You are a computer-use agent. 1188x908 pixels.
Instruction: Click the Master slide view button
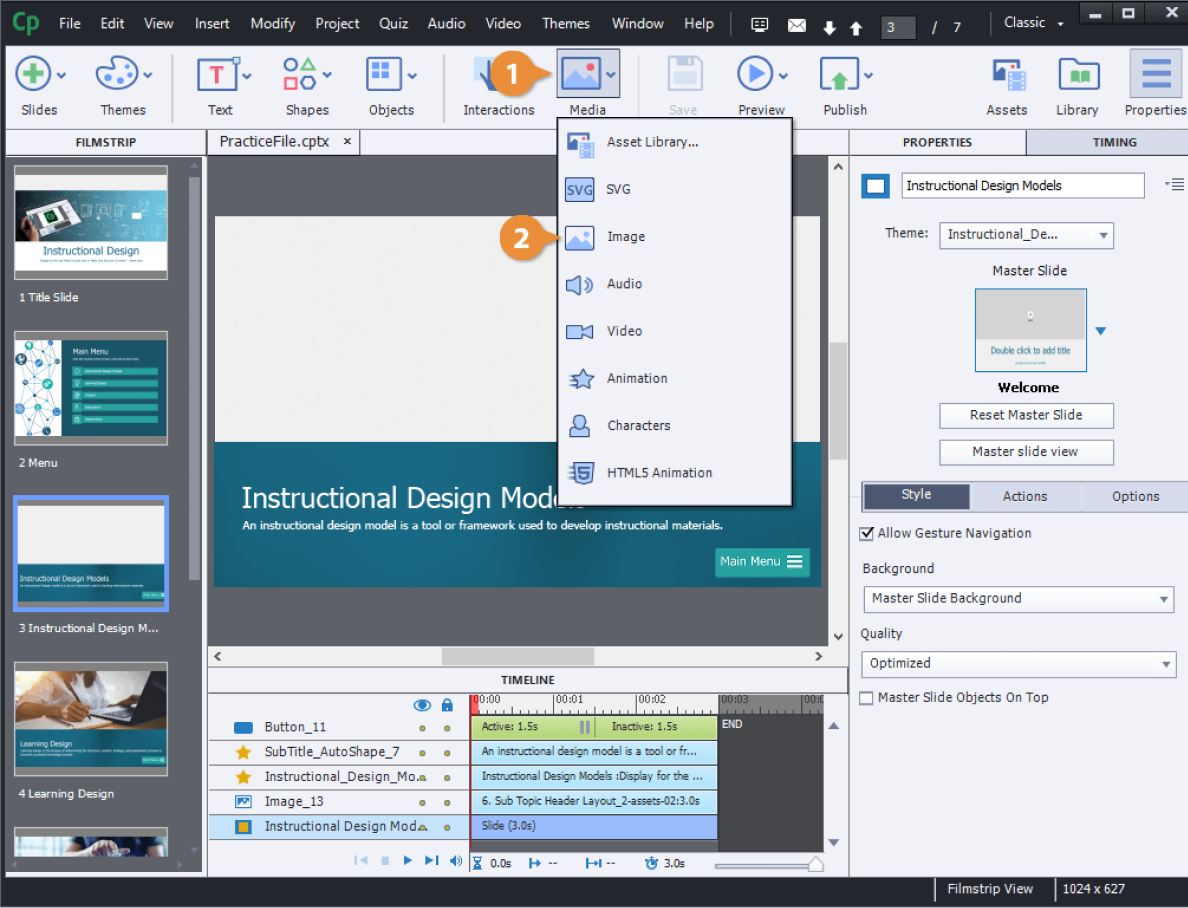[x=1026, y=452]
